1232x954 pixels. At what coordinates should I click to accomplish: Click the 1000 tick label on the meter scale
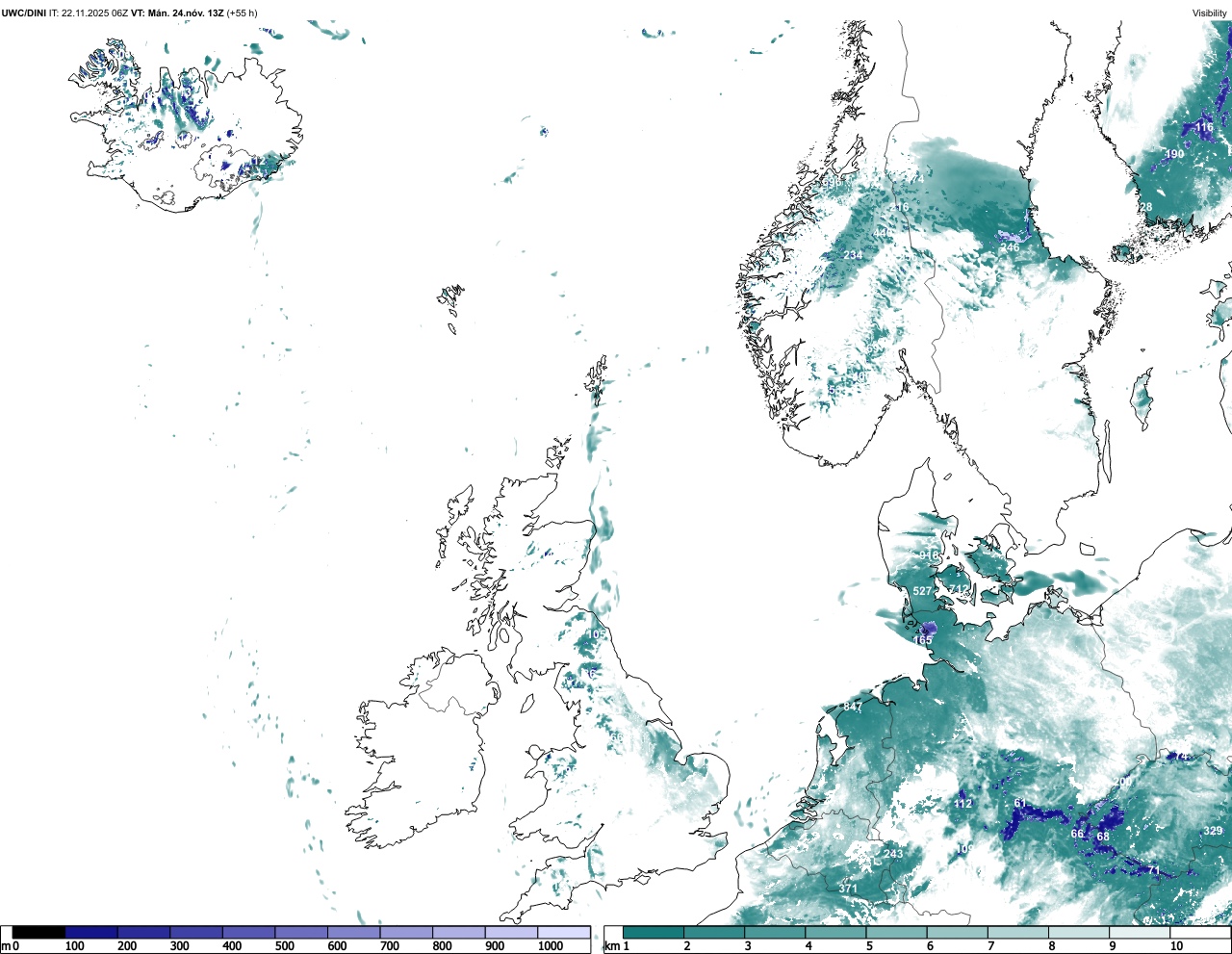coord(551,946)
